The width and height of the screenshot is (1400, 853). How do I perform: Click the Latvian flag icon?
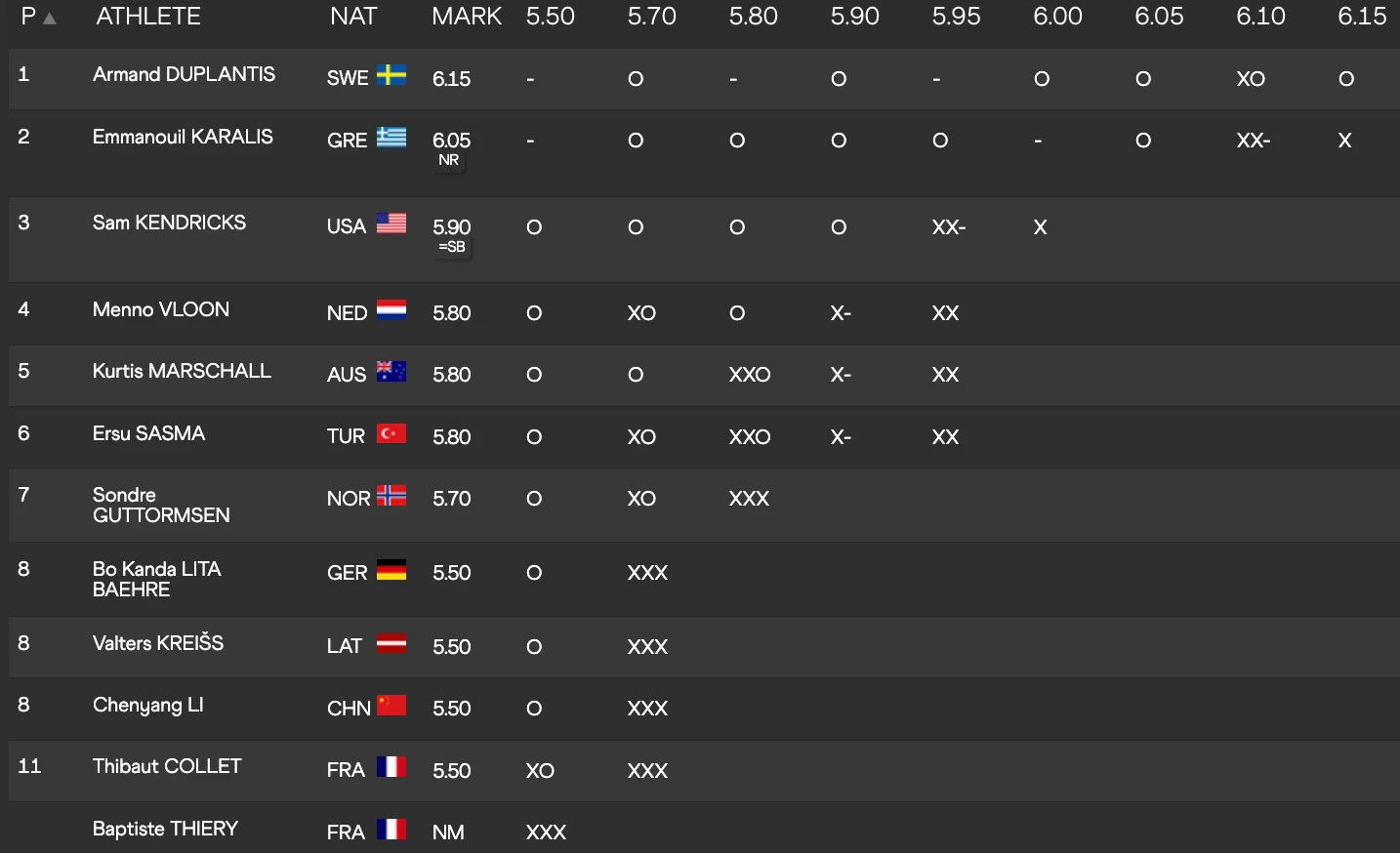[391, 644]
